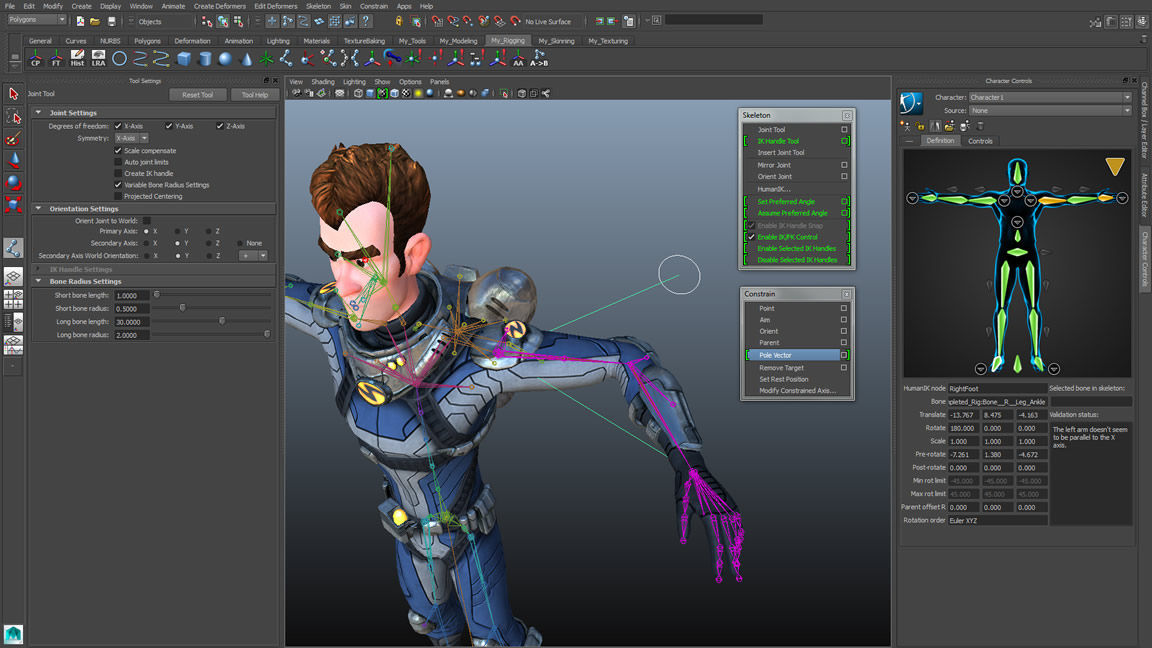Toggle Z-Axis degree of freedom checkbox
The width and height of the screenshot is (1152, 648).
pos(220,126)
